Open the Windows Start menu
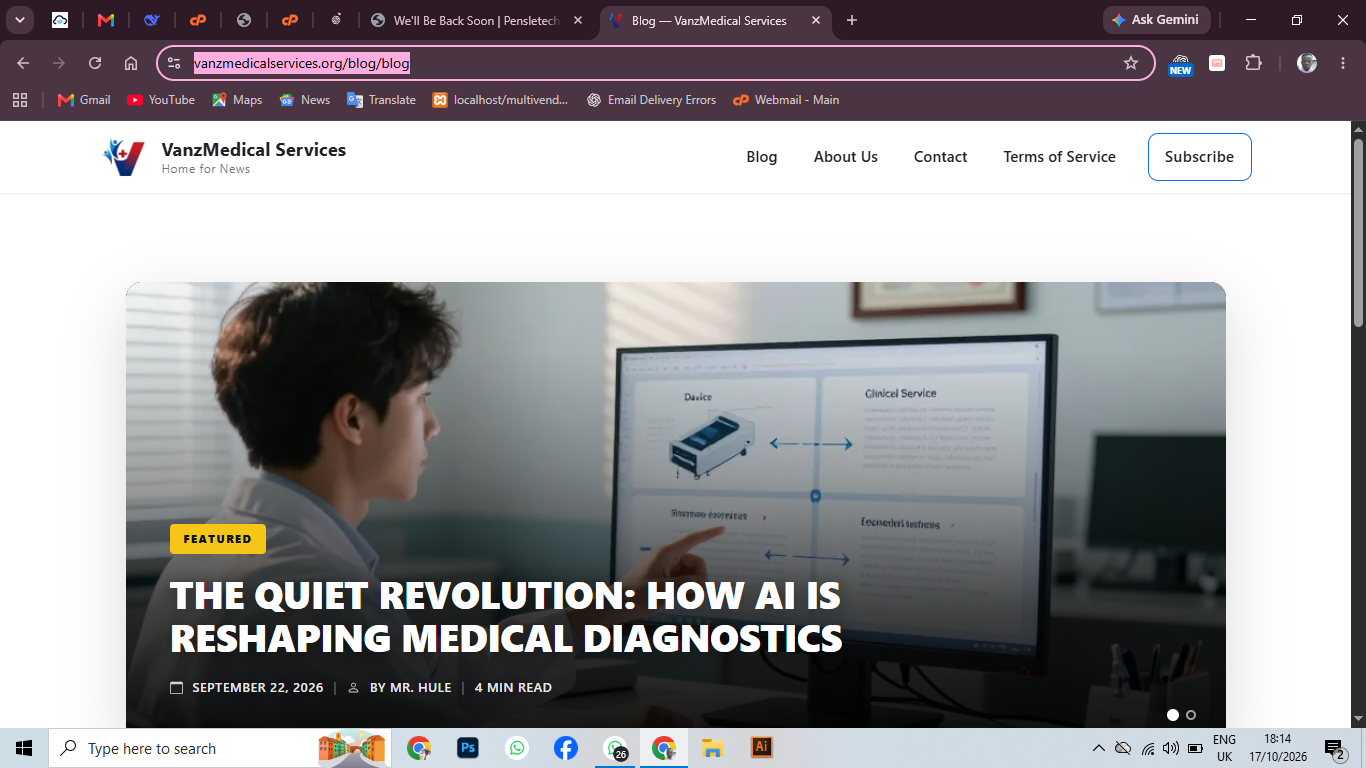Viewport: 1366px width, 768px height. [x=24, y=748]
